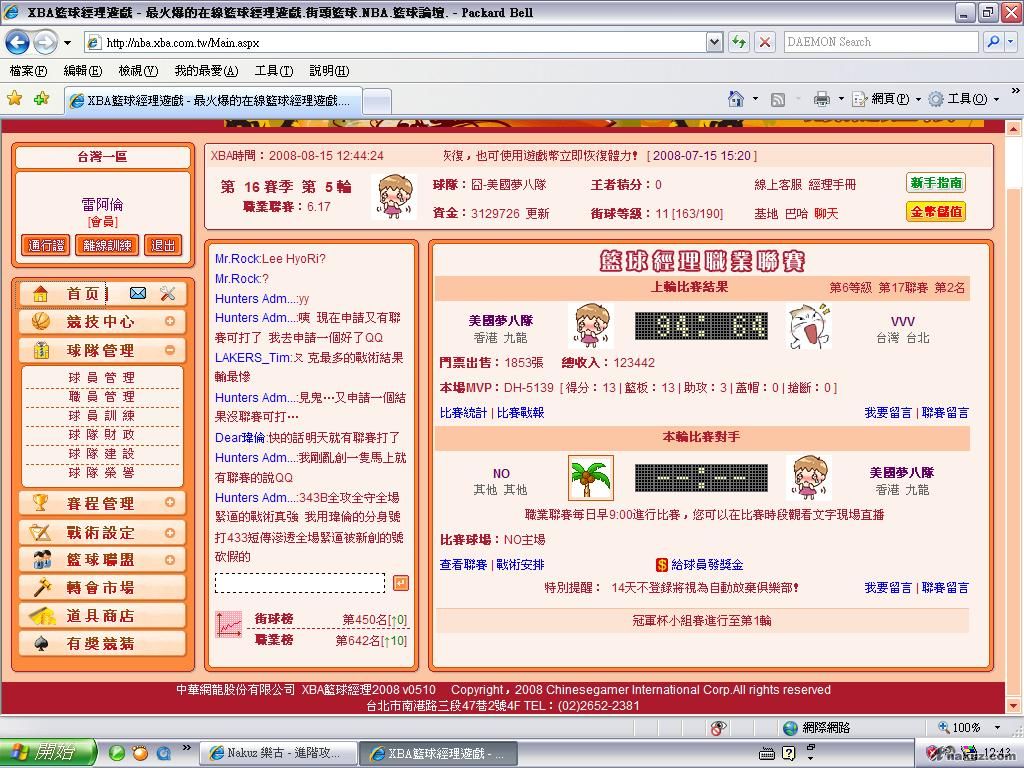This screenshot has width=1024, height=768.
Task: Click the 新手指南 button
Action: pos(936,183)
